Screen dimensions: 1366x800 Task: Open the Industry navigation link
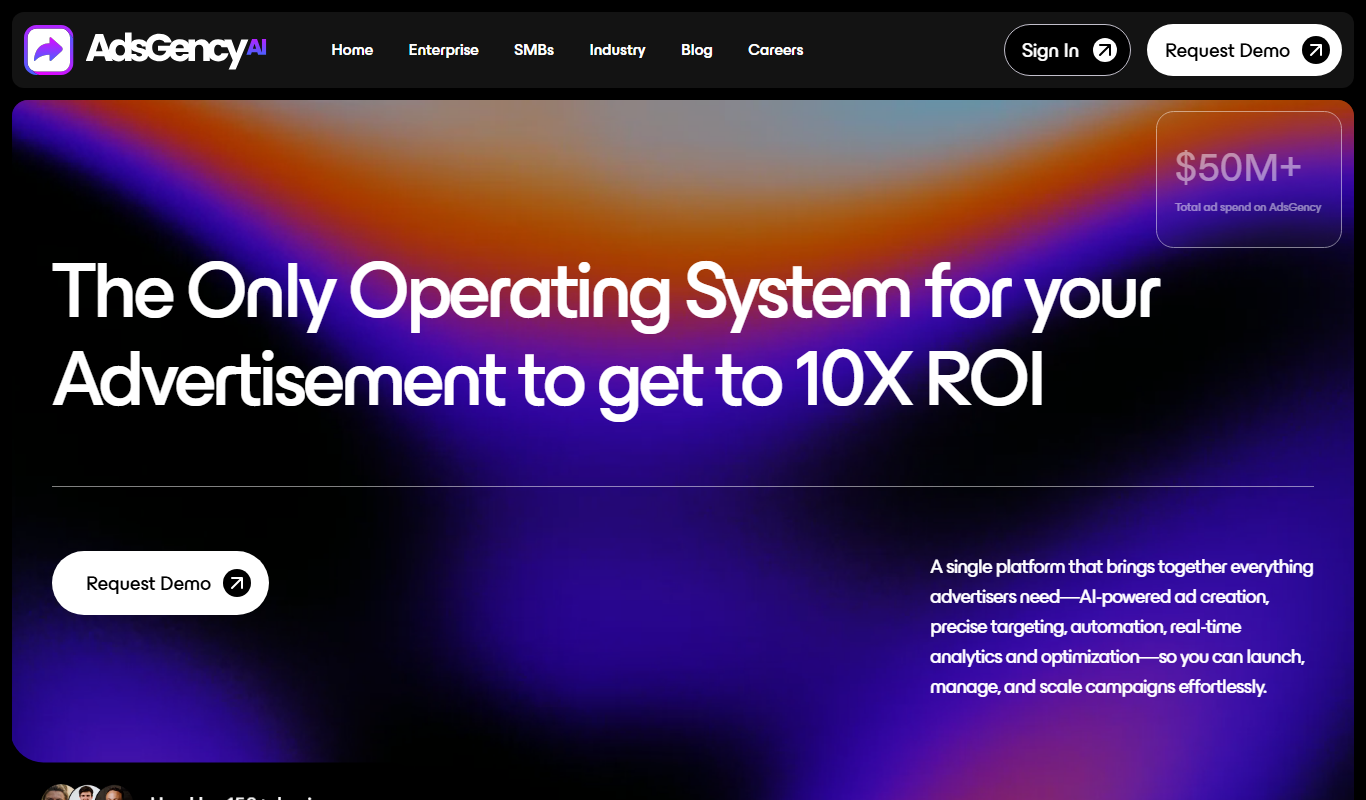click(617, 50)
